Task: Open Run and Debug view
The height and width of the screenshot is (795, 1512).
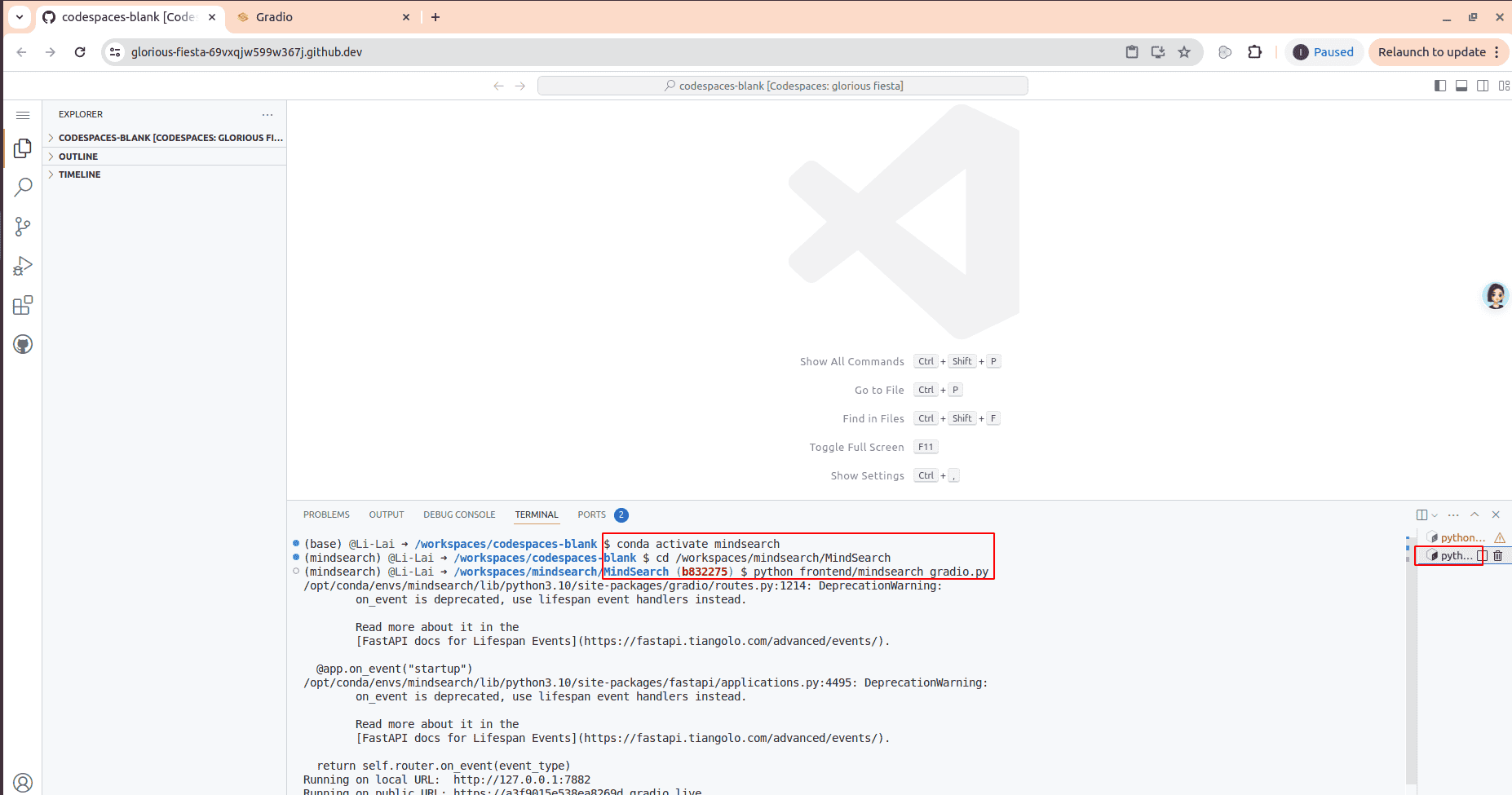Action: [x=23, y=266]
